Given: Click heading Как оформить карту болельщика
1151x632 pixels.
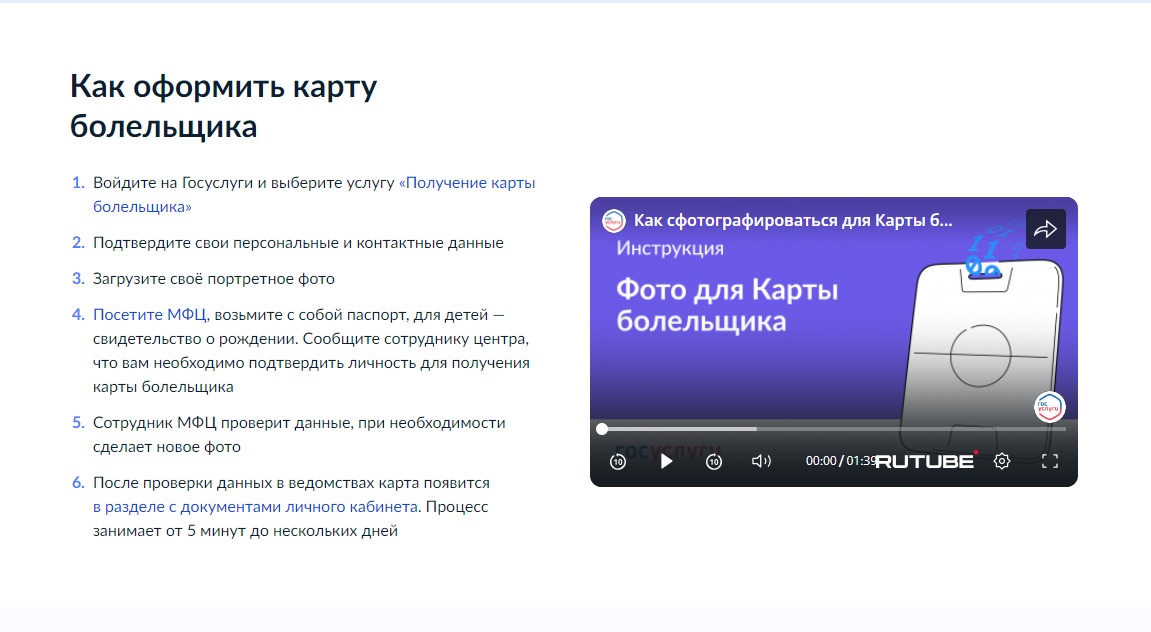Looking at the screenshot, I should click(223, 106).
